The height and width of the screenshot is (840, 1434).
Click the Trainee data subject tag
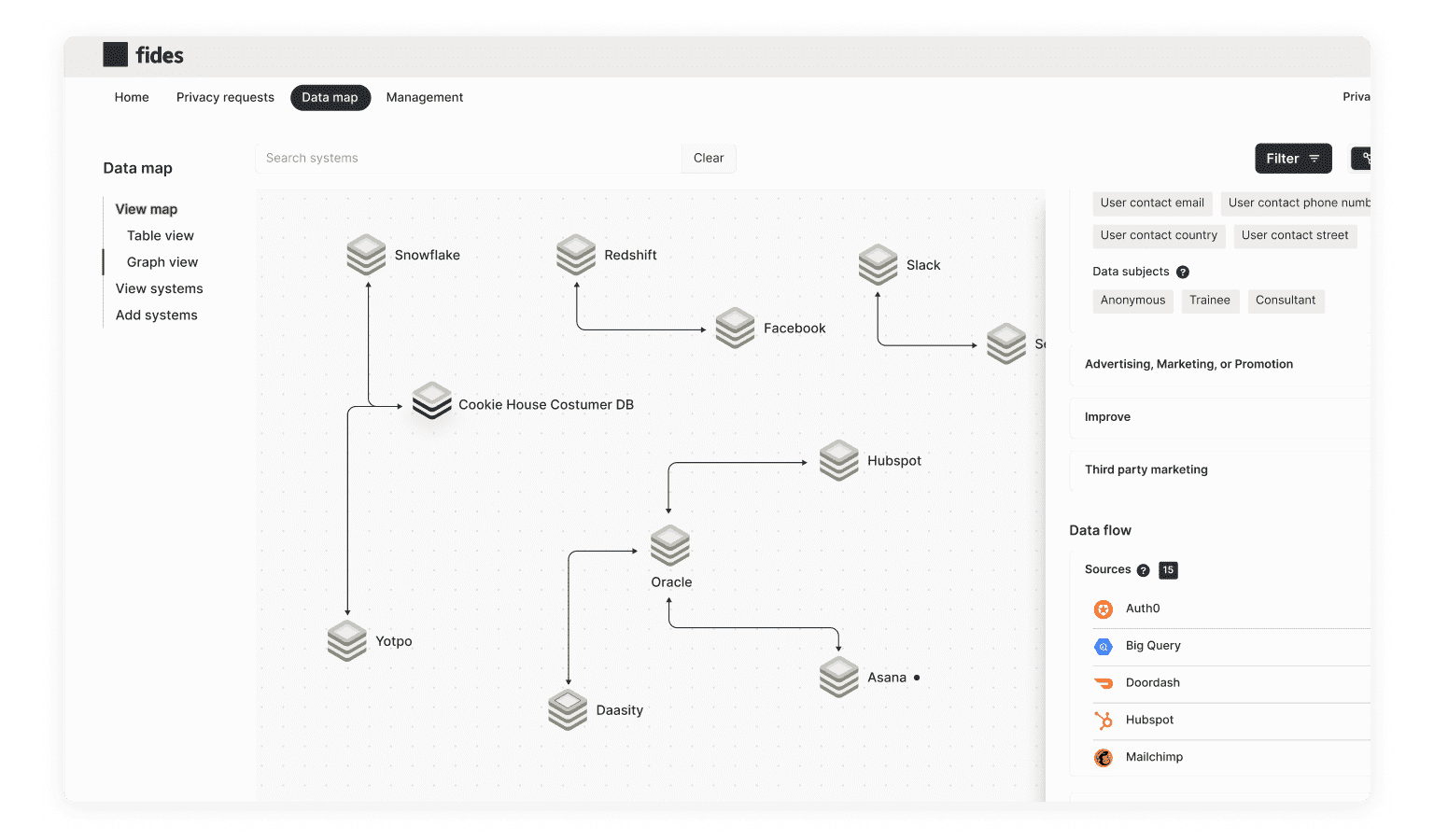(x=1210, y=301)
